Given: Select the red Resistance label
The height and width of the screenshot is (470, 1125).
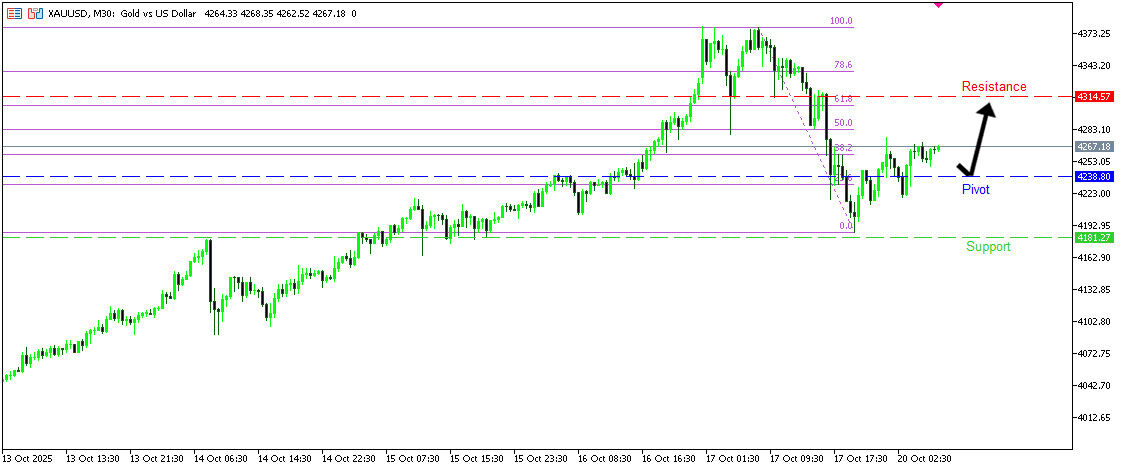Looking at the screenshot, I should coord(993,87).
